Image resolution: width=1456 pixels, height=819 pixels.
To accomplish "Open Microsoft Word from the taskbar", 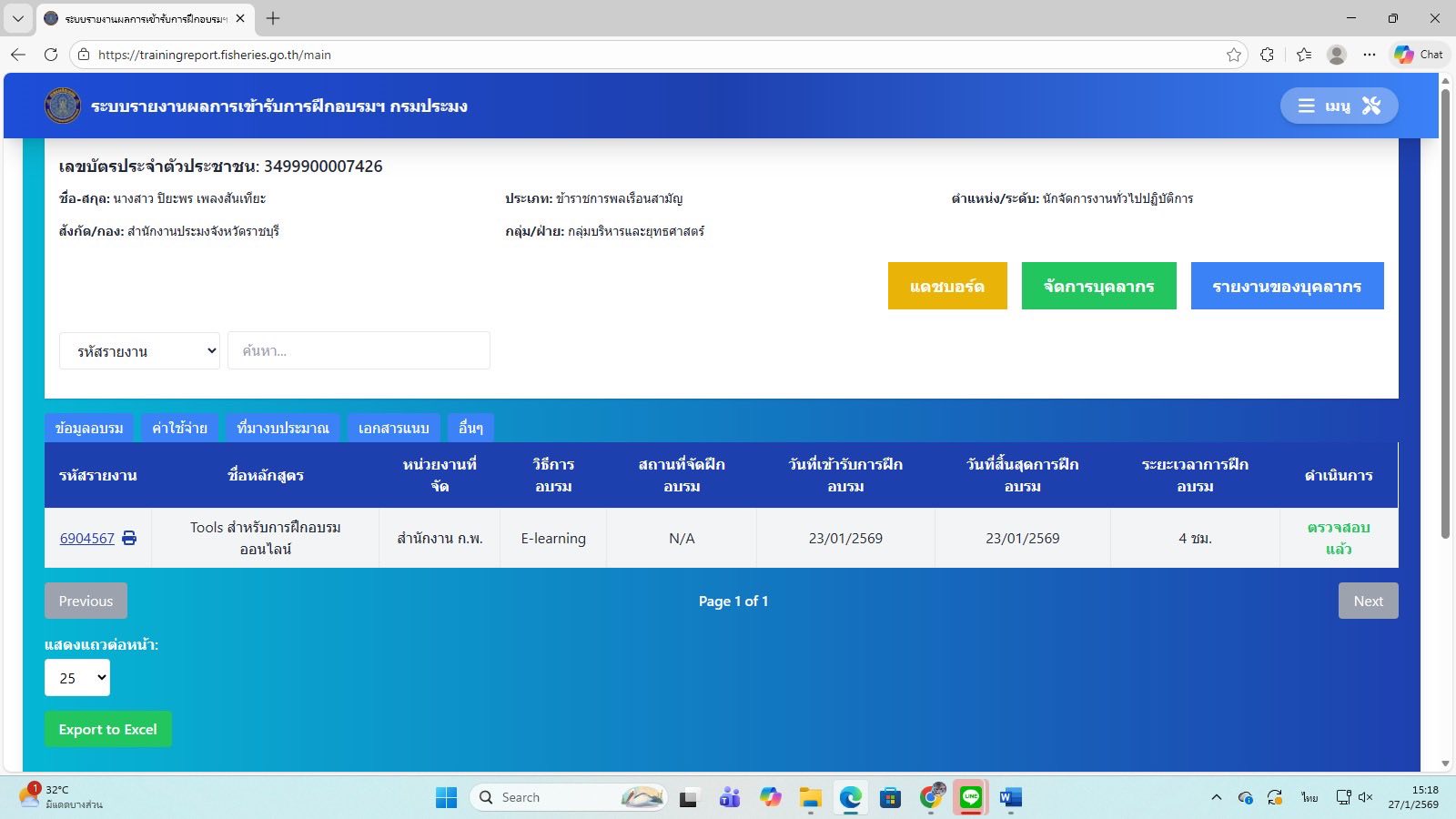I will click(x=1010, y=797).
